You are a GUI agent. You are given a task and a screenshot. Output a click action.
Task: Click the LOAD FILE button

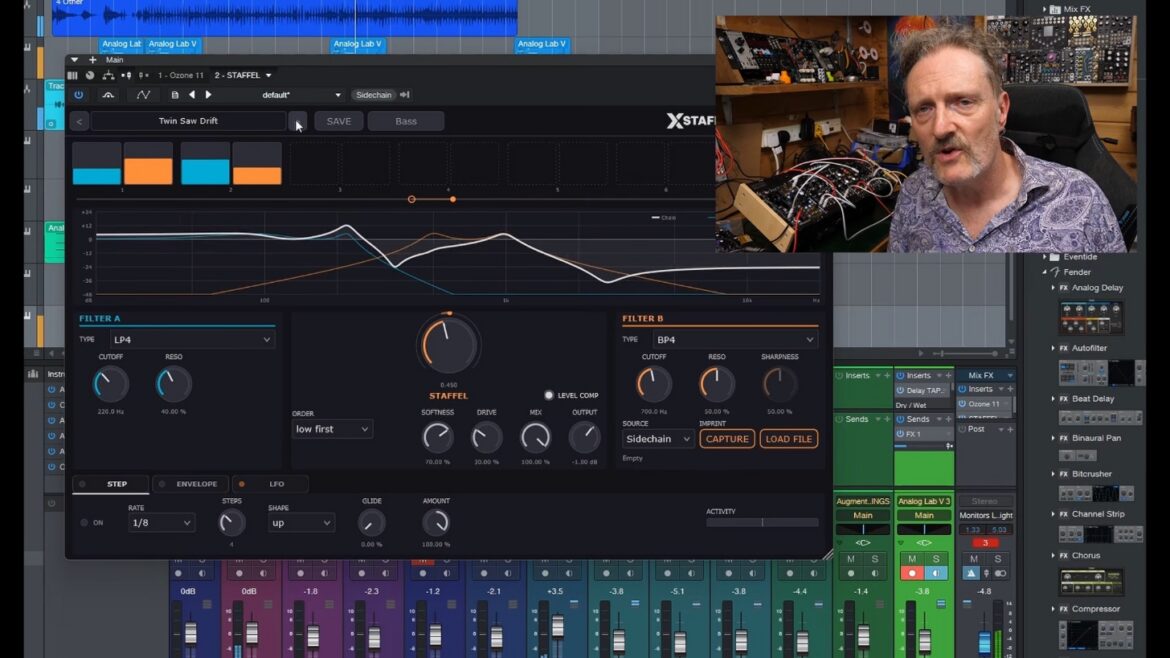789,439
